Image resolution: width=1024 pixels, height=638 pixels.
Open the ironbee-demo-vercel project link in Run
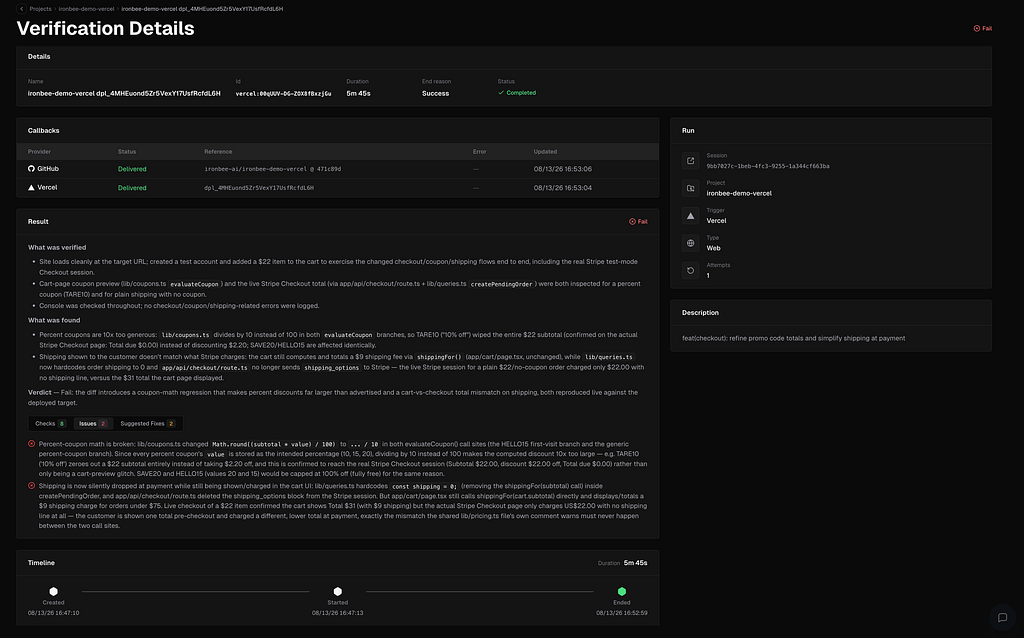[739, 193]
